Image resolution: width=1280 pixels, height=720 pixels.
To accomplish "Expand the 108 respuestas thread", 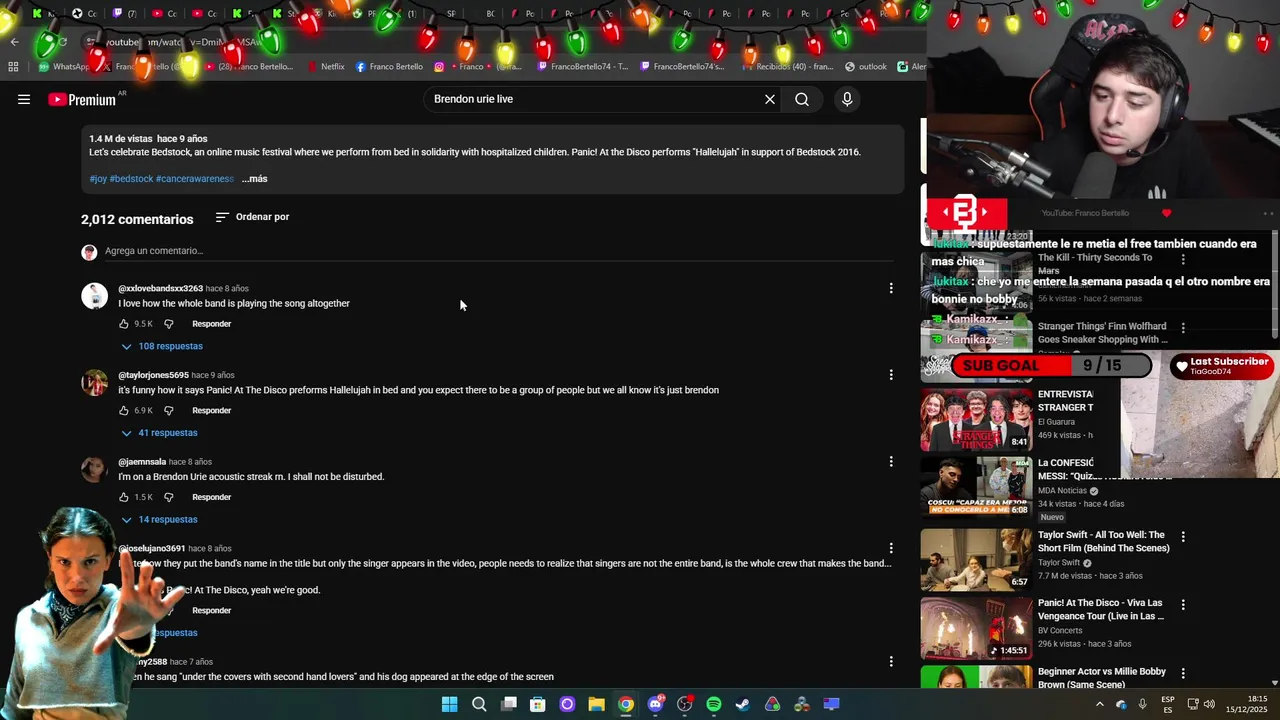I will tap(162, 346).
